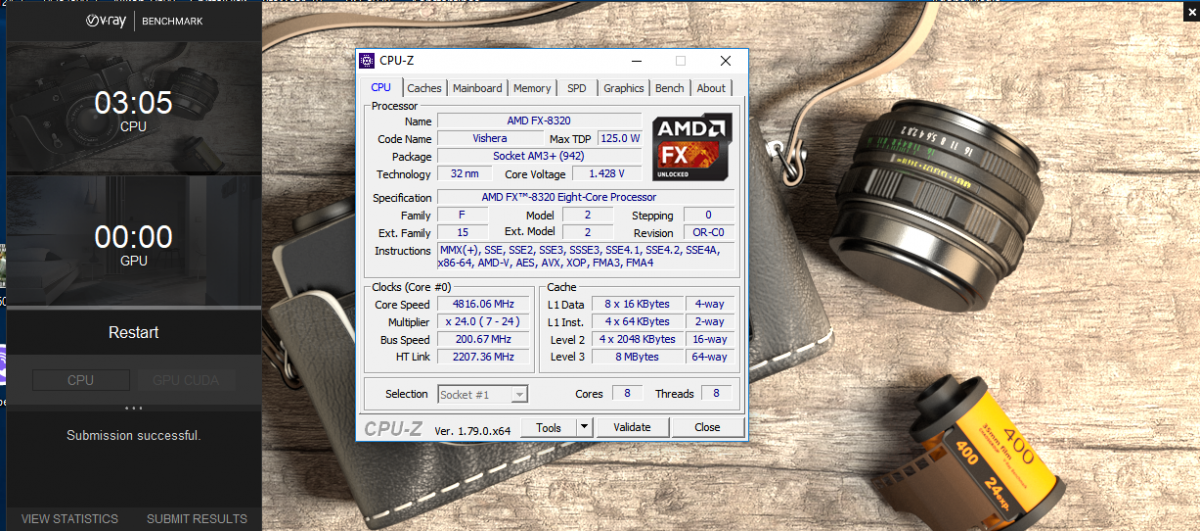Select the Memory tab
Viewport: 1200px width, 531px height.
coord(532,88)
